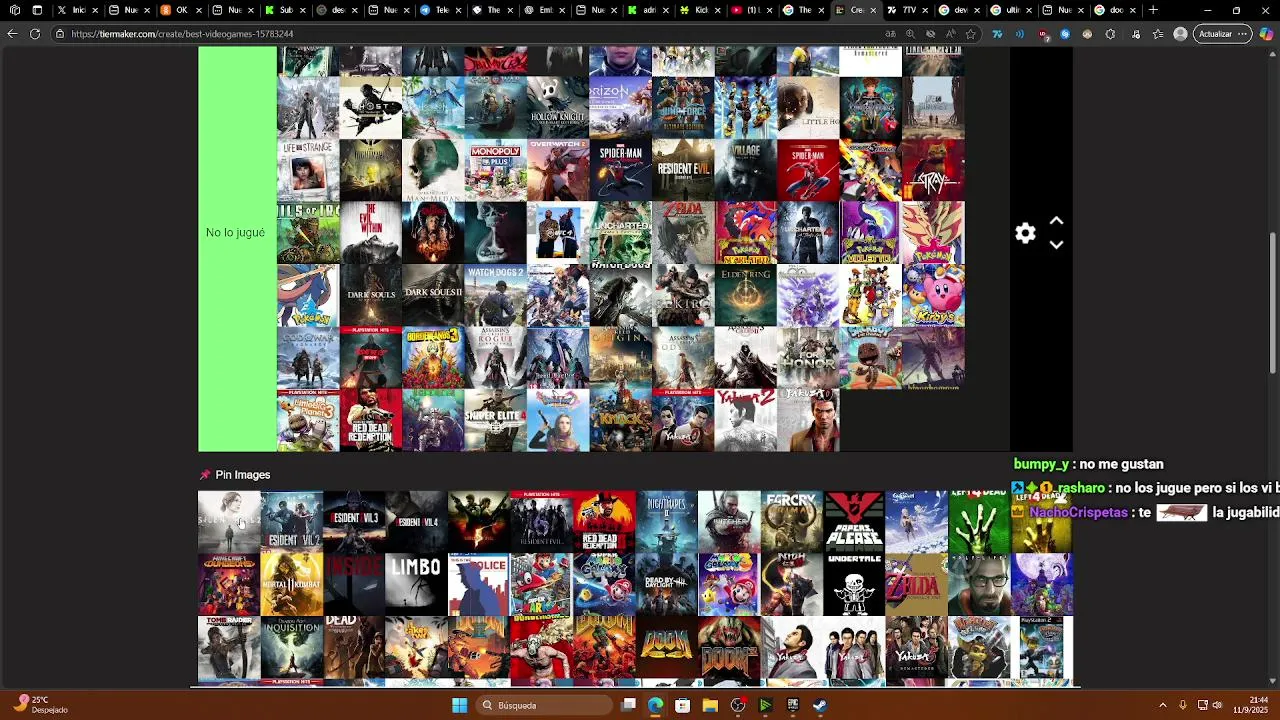This screenshot has width=1280, height=720.
Task: Select Stray in the tier row
Action: [933, 170]
